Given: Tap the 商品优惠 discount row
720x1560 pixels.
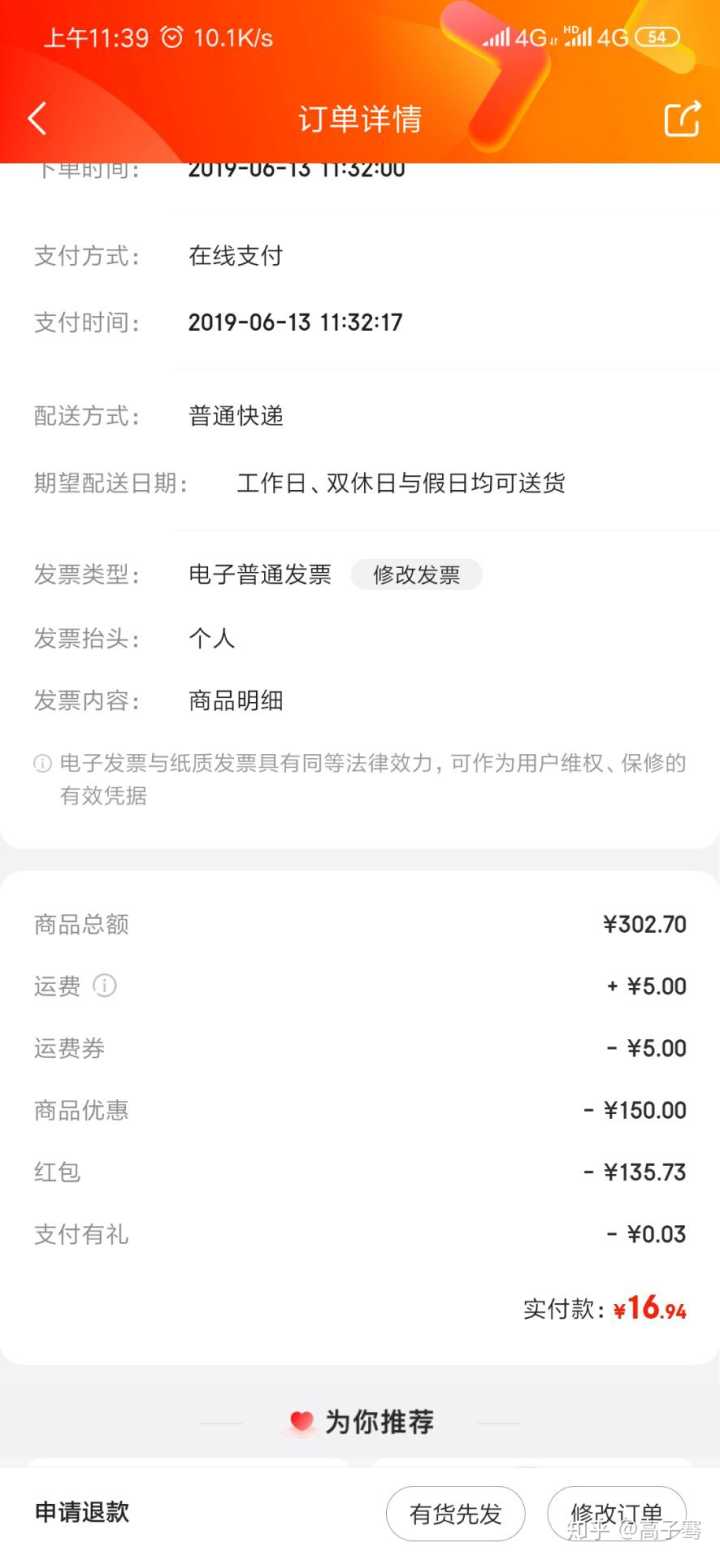Looking at the screenshot, I should [x=360, y=1110].
